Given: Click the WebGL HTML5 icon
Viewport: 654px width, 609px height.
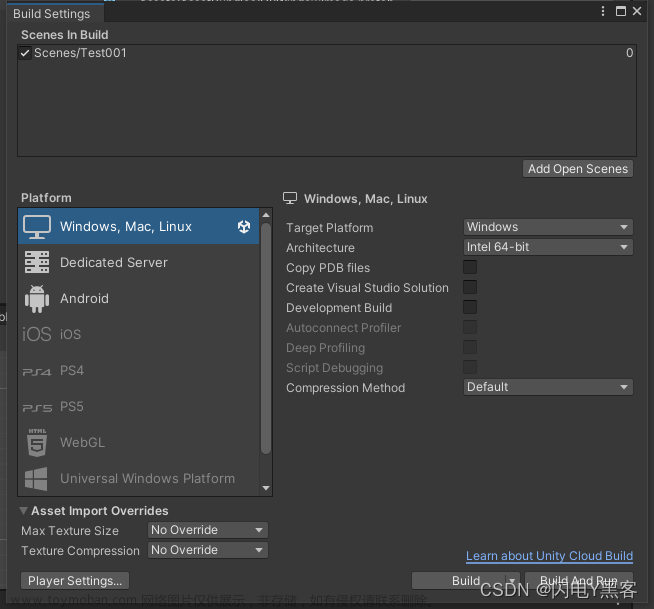Looking at the screenshot, I should [37, 443].
